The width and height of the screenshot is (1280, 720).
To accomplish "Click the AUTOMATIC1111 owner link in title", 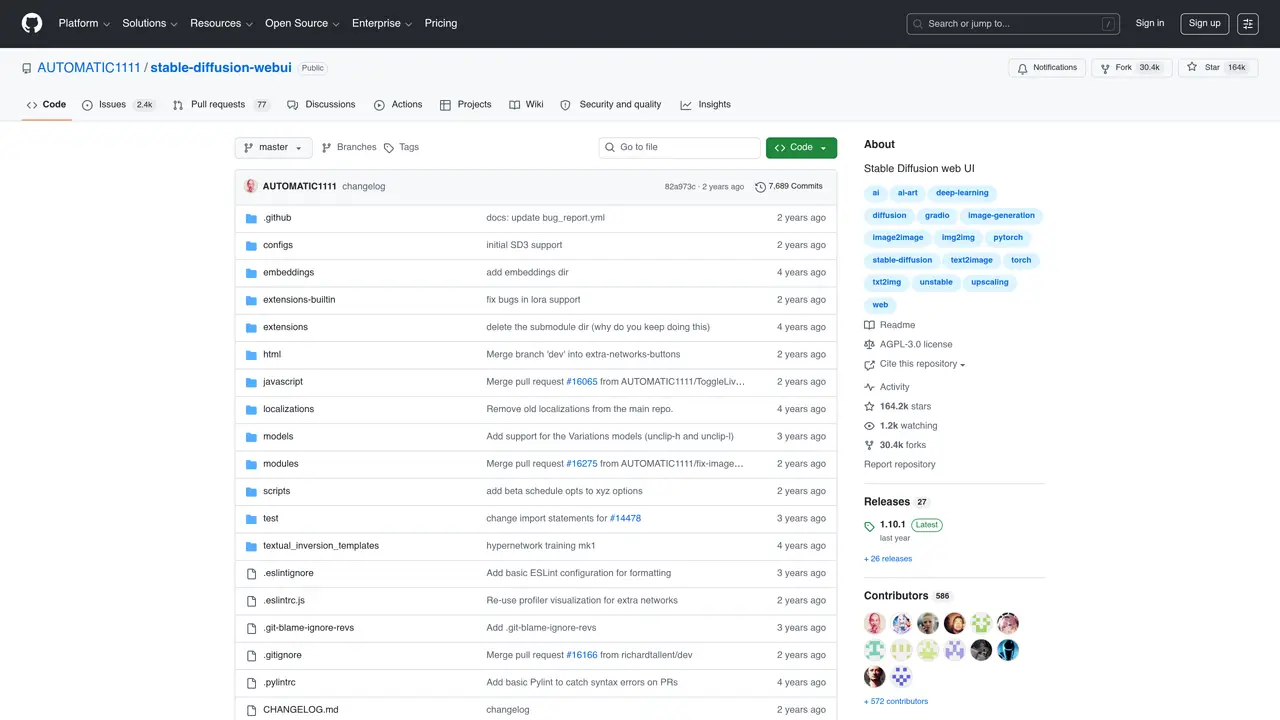I will [x=89, y=68].
